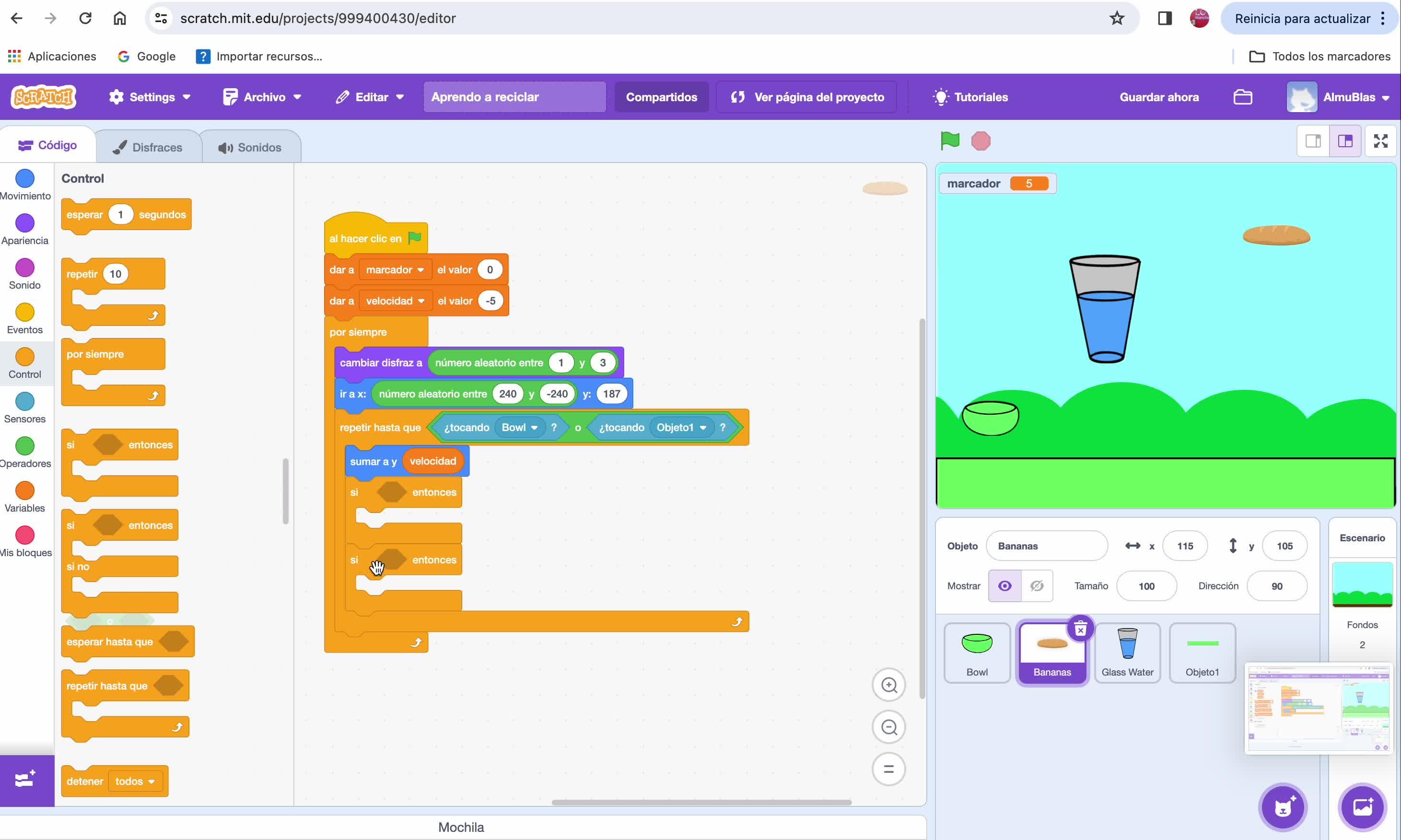Expand the marcador variable dropdown

click(420, 270)
